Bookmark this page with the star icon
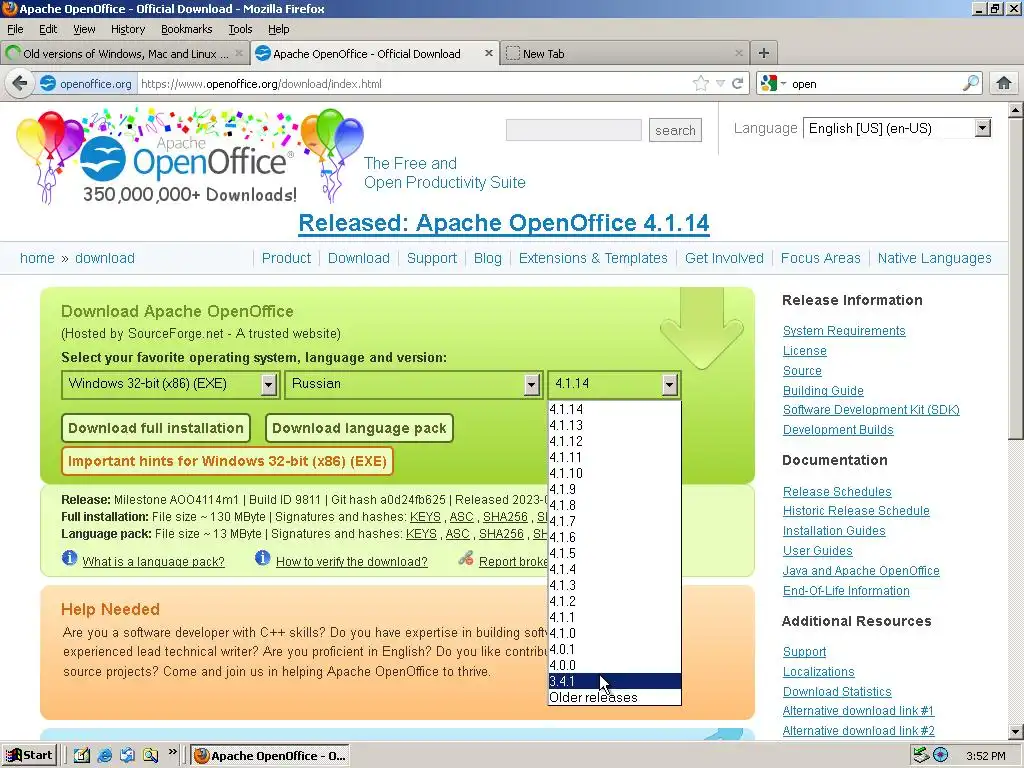This screenshot has width=1024, height=768. [x=701, y=84]
